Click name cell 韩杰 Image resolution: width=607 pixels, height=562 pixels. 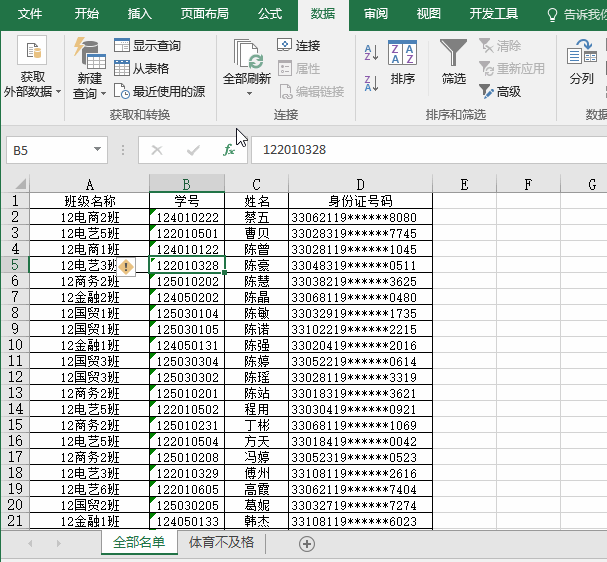coord(256,521)
